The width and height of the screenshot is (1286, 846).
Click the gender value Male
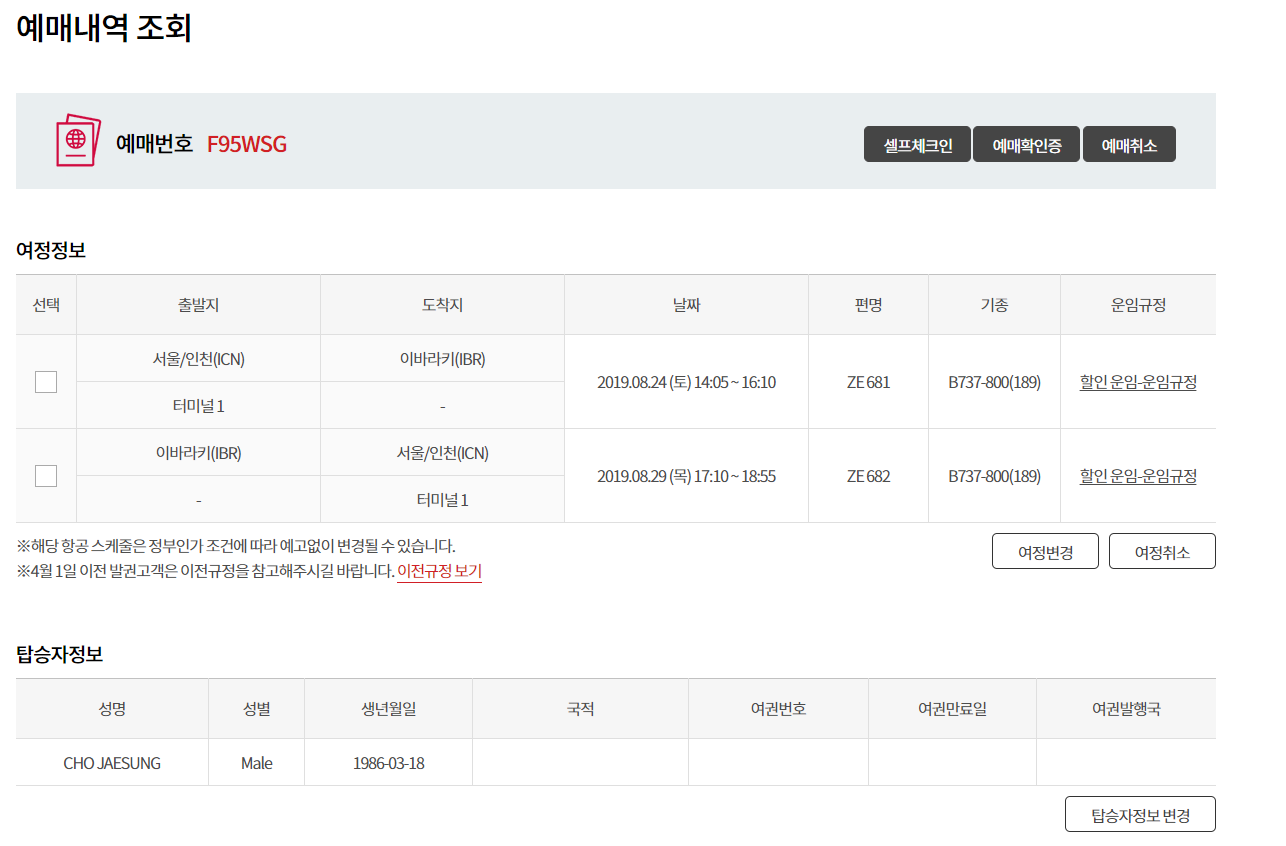click(x=257, y=763)
